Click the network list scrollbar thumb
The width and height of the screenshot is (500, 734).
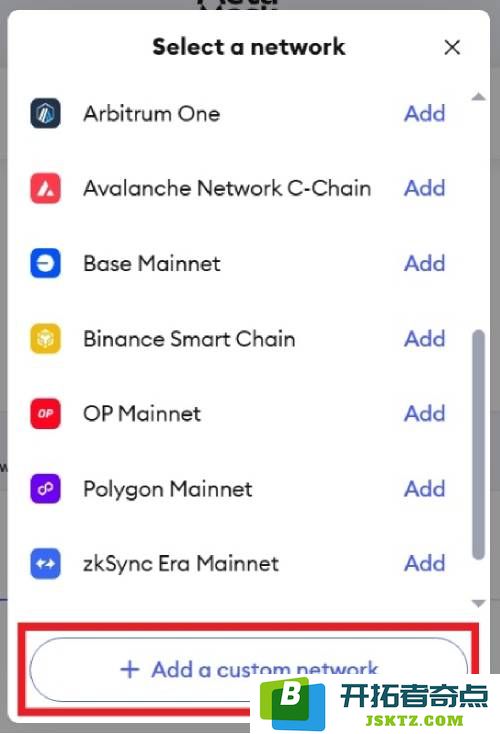[478, 445]
